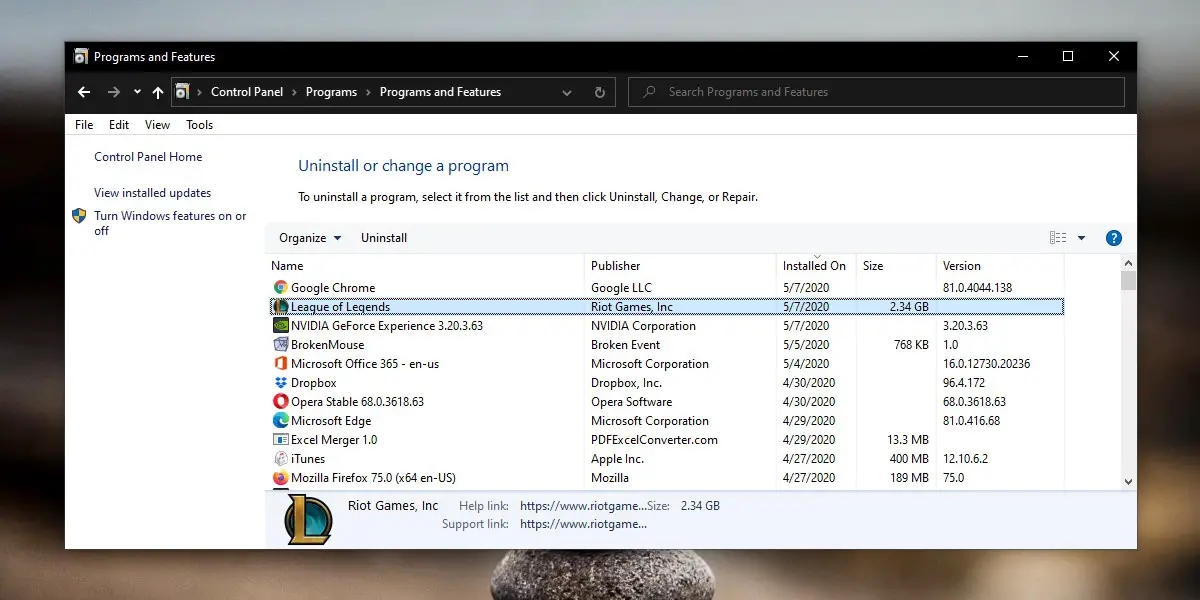Image resolution: width=1200 pixels, height=600 pixels.
Task: Click the Control Panel icon in address bar
Action: tap(182, 92)
